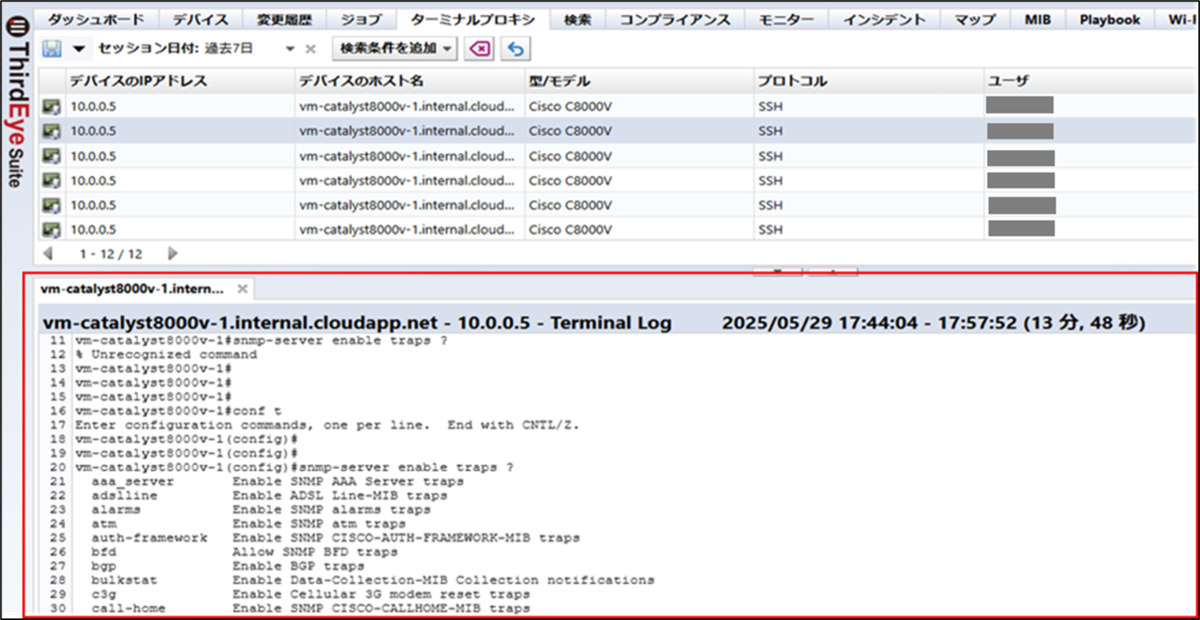
Task: Switch to the デバイス tab
Action: point(201,19)
